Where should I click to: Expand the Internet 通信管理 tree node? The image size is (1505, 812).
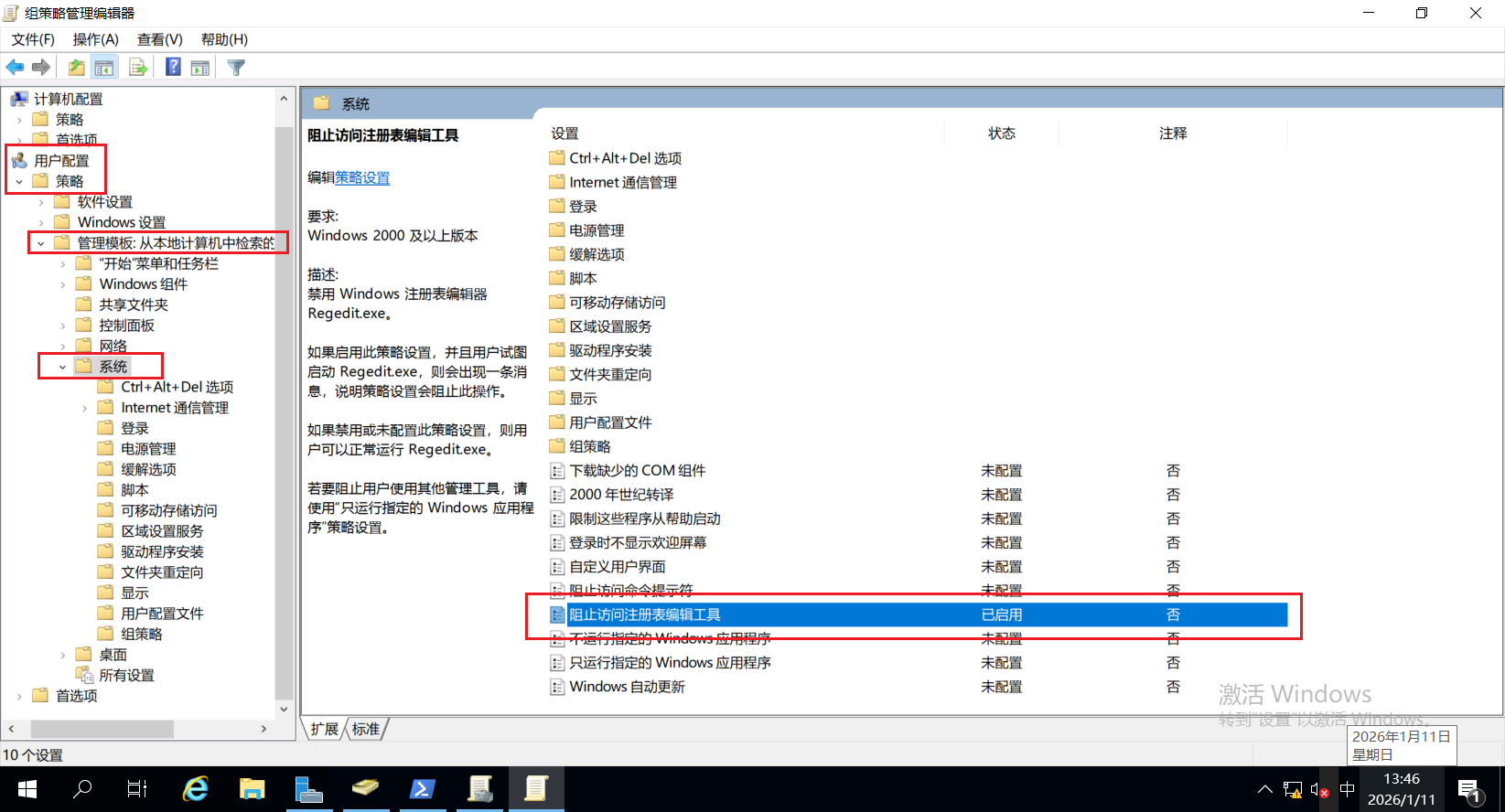(x=84, y=408)
